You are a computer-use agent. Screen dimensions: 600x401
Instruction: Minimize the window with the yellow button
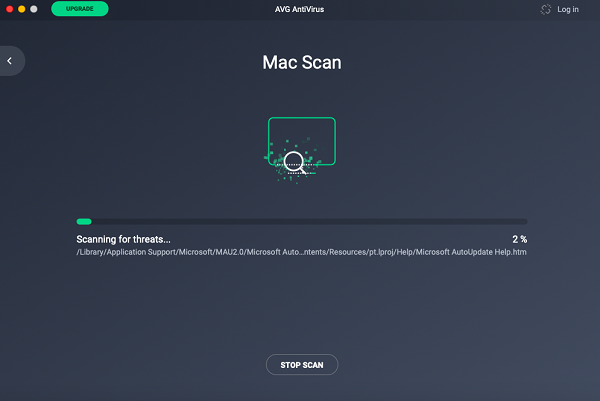pyautogui.click(x=22, y=9)
